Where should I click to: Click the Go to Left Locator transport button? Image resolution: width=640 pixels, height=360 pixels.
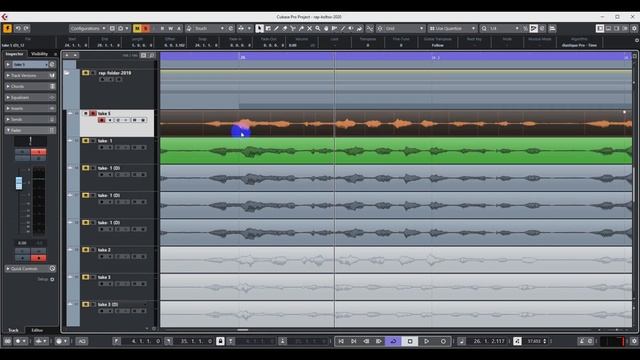coord(341,341)
